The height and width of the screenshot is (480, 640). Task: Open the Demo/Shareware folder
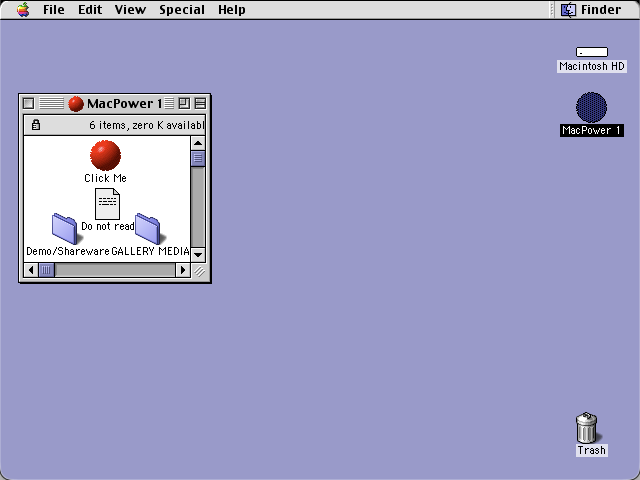point(66,229)
